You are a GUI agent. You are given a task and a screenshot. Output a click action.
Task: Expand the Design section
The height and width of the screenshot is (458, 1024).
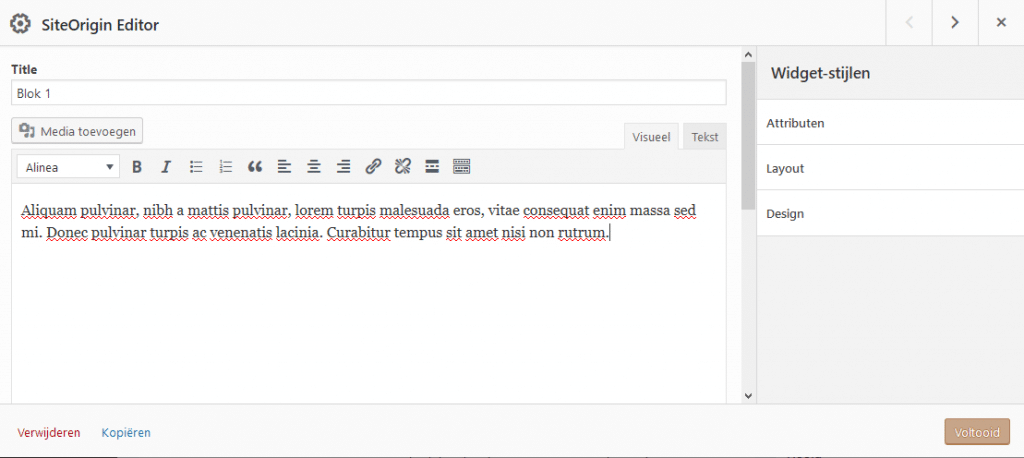[890, 214]
